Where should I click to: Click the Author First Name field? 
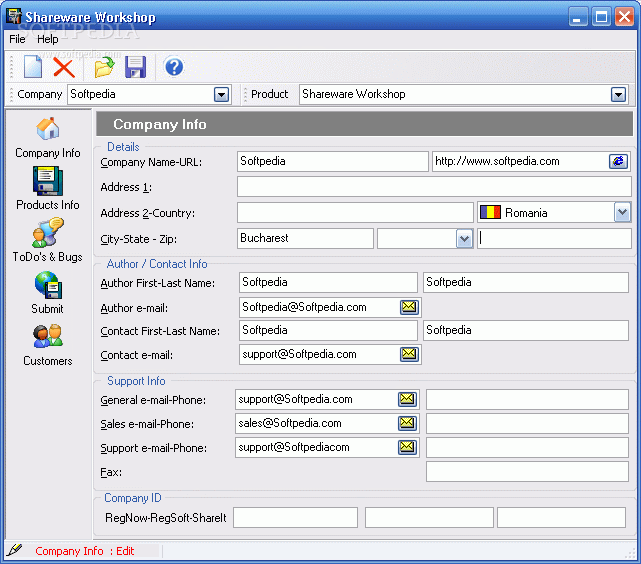(x=328, y=282)
